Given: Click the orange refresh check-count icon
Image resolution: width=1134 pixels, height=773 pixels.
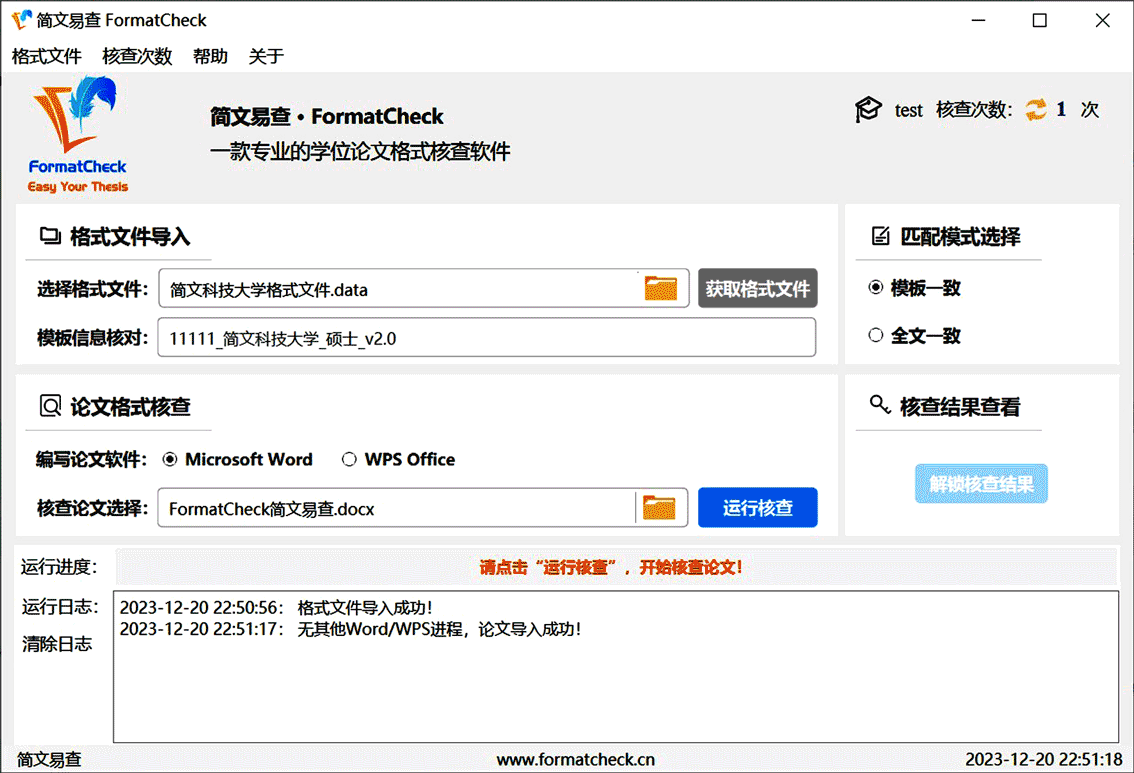Looking at the screenshot, I should [x=1036, y=109].
